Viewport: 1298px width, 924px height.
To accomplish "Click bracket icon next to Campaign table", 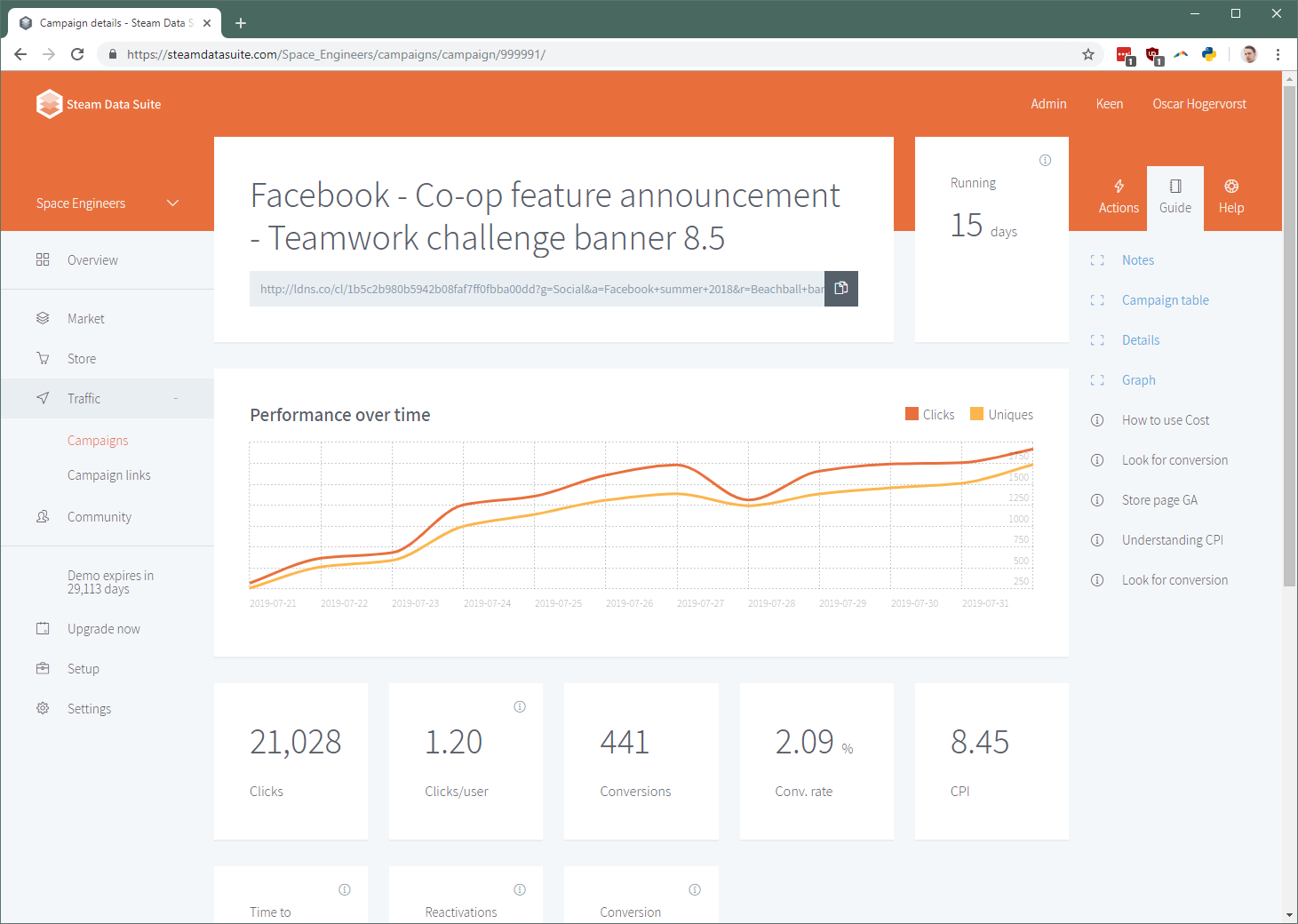I will pos(1097,300).
